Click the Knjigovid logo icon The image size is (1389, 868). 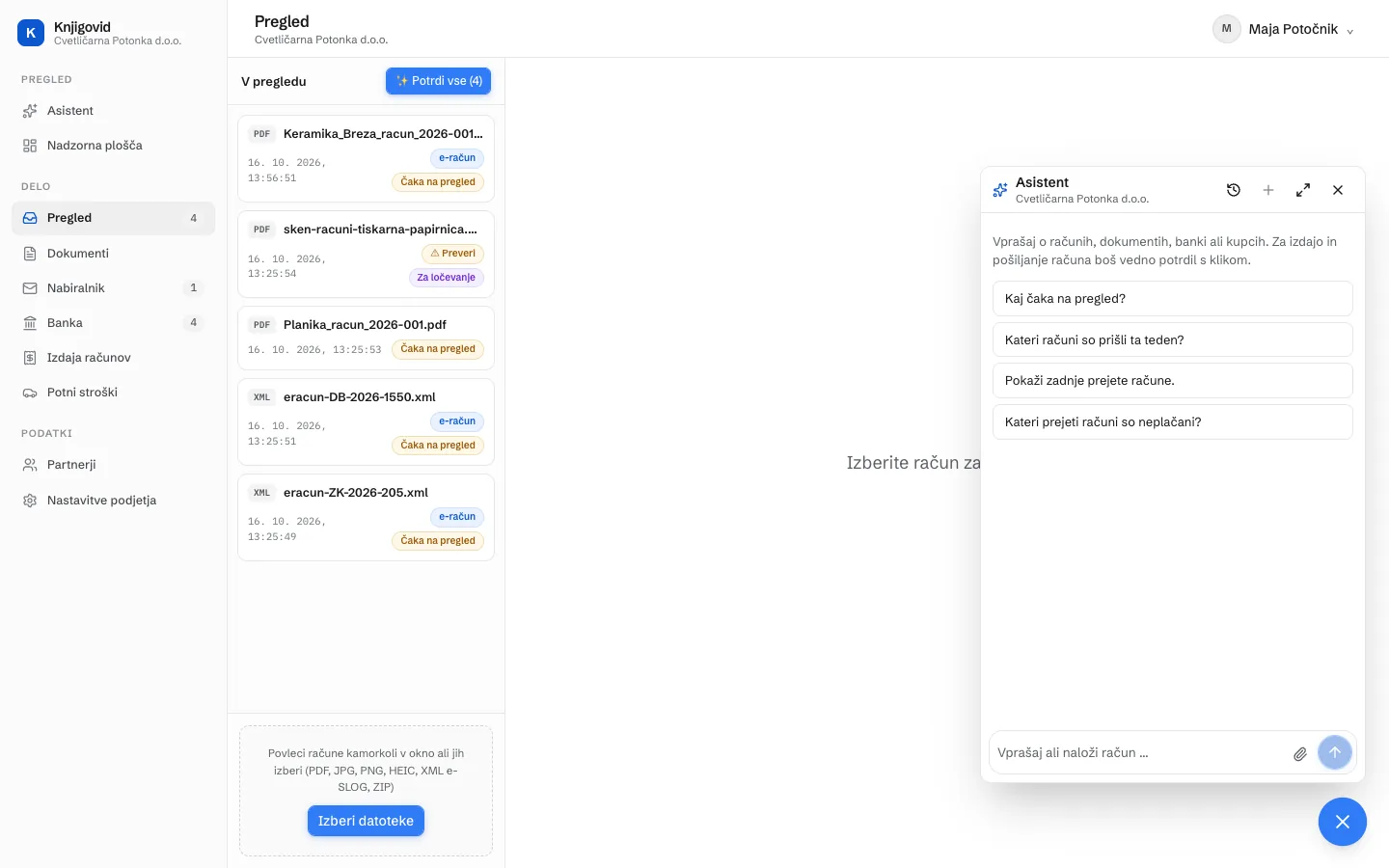31,33
